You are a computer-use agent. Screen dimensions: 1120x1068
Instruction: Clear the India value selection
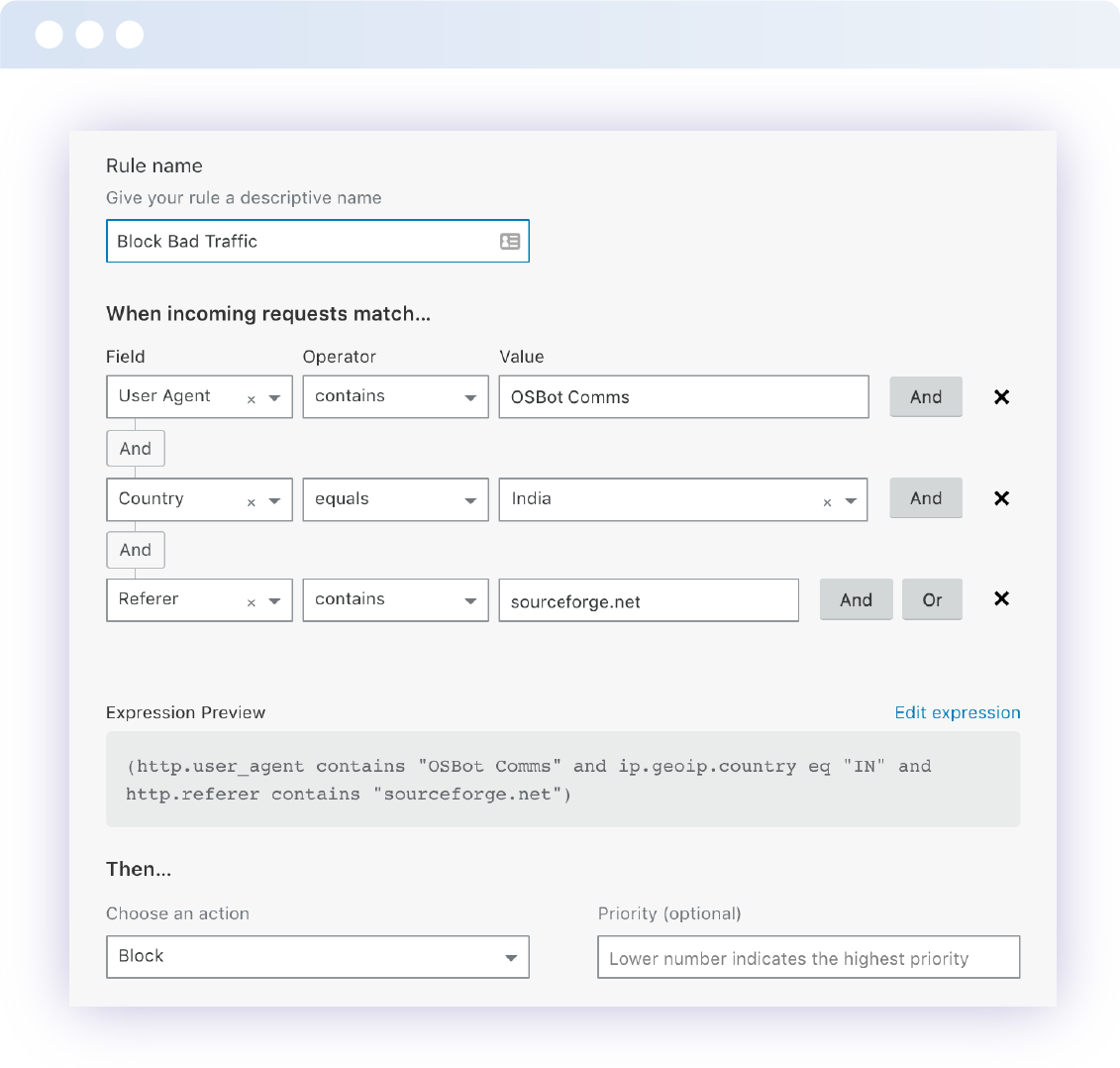coord(827,502)
